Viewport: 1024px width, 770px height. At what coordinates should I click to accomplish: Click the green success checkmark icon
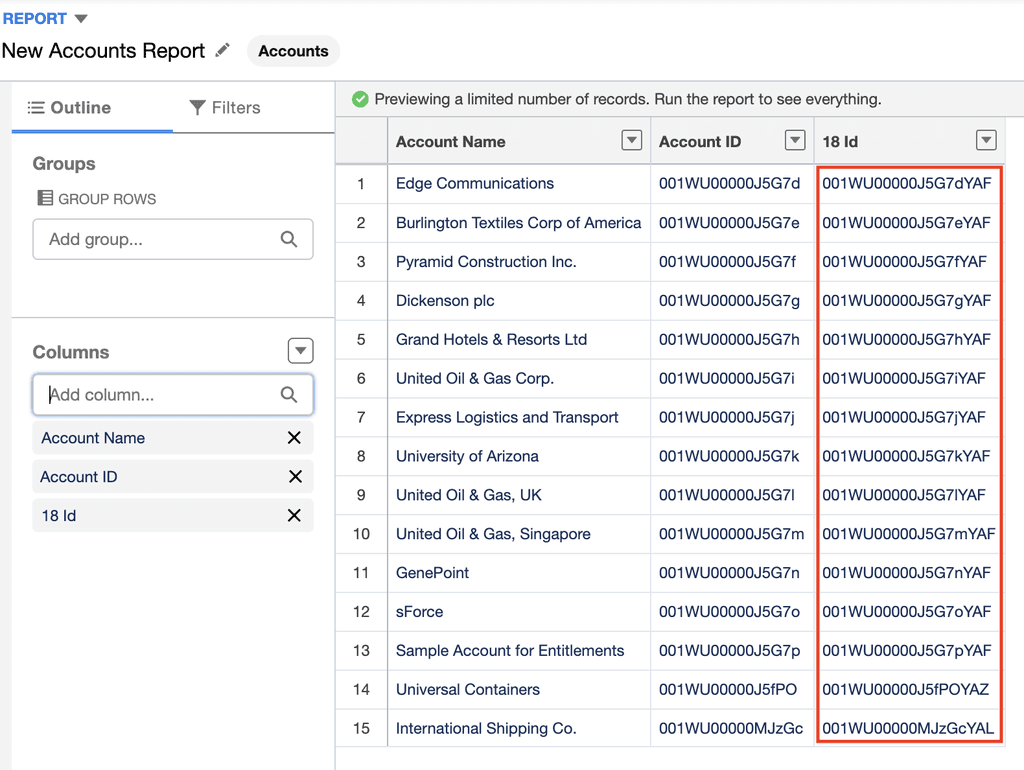pyautogui.click(x=360, y=99)
